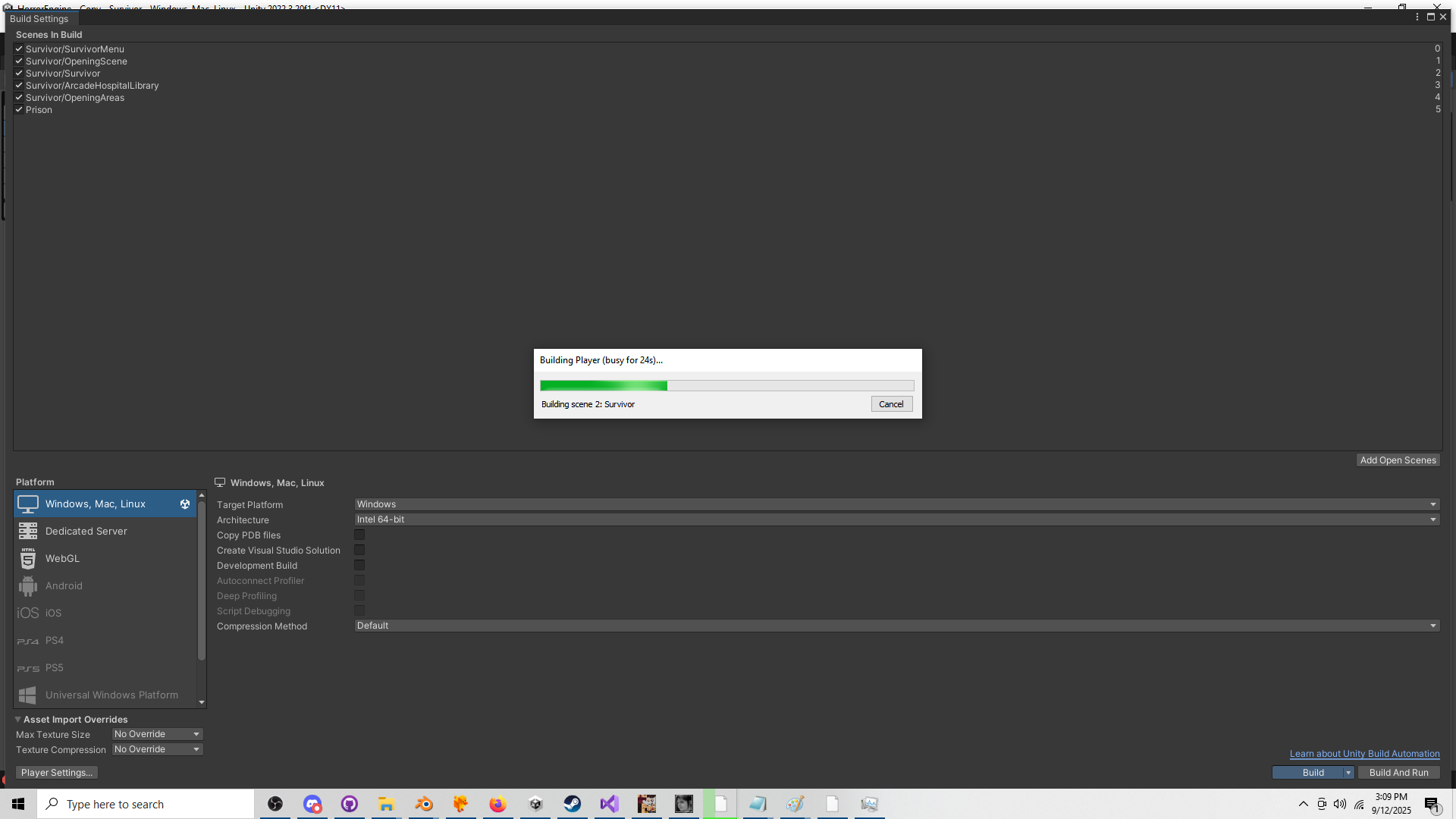Open Max Texture Size override dropdown
The image size is (1456, 819).
[x=157, y=734]
